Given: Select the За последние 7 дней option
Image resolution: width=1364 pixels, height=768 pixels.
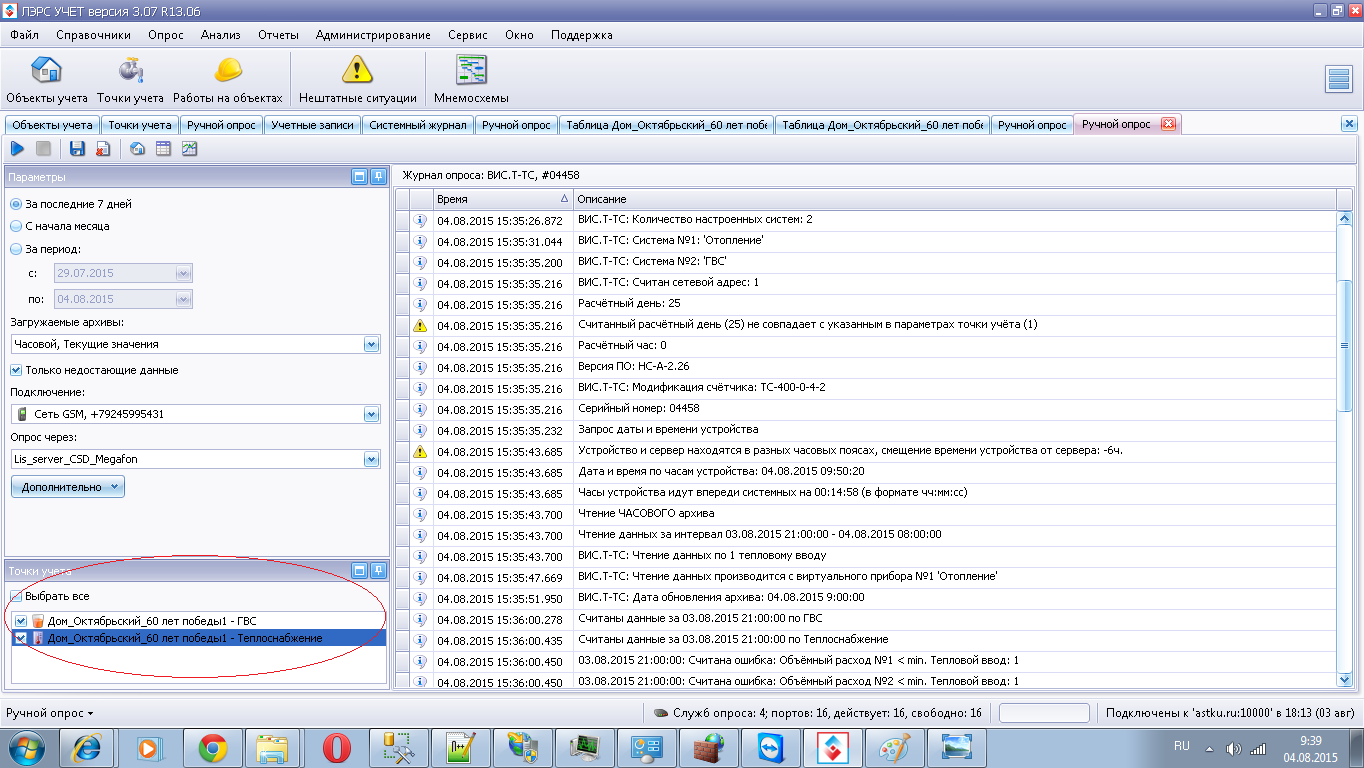Looking at the screenshot, I should pyautogui.click(x=71, y=204).
